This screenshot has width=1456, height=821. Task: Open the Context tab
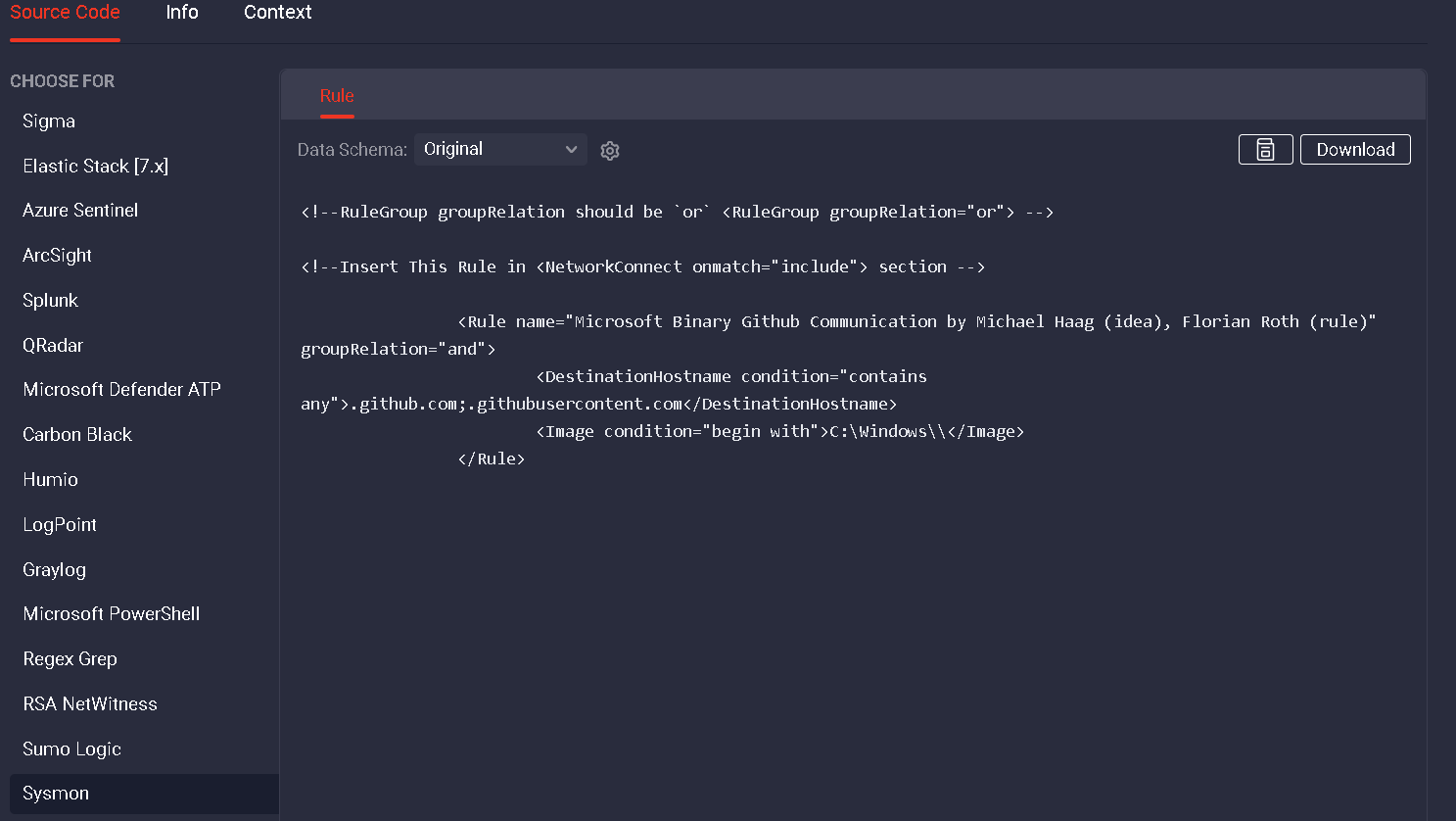[277, 13]
